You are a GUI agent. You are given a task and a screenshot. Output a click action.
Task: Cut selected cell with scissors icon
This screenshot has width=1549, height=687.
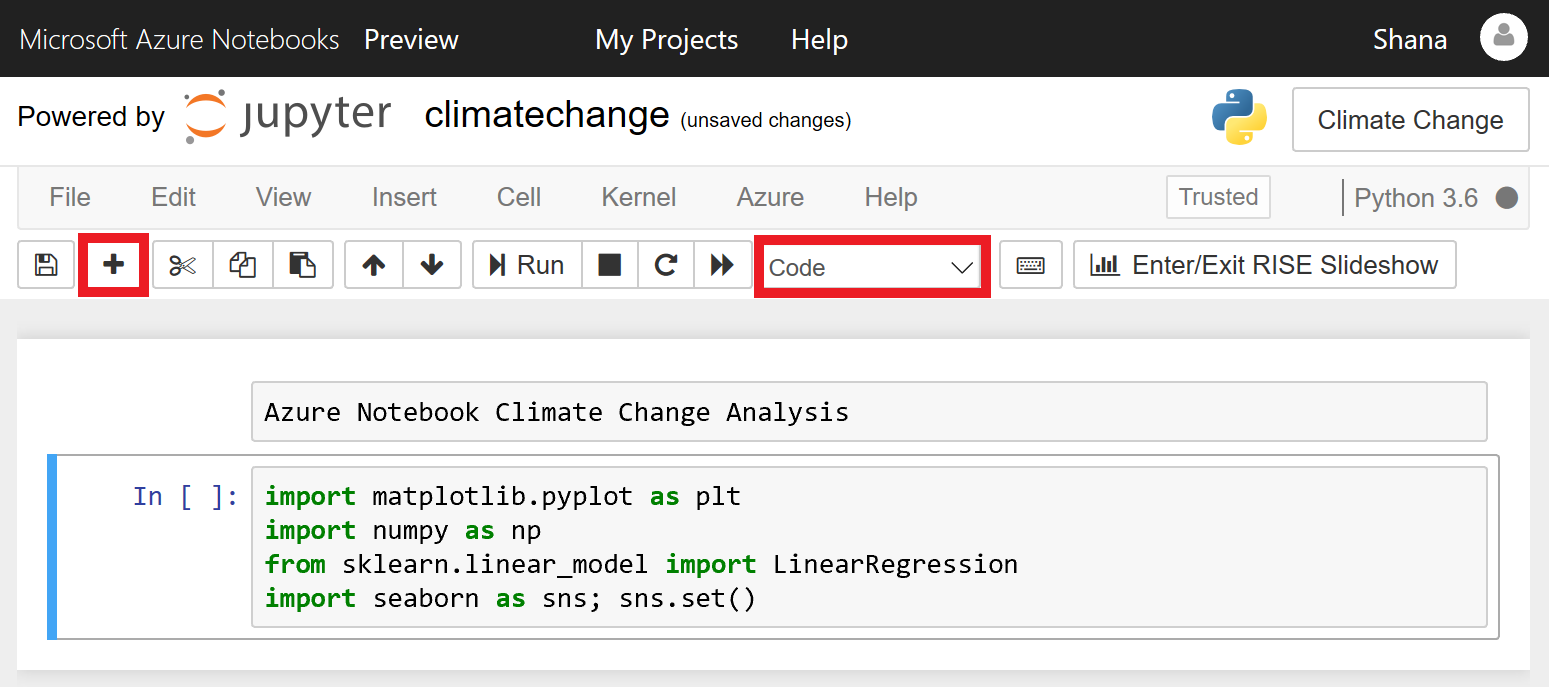(183, 265)
